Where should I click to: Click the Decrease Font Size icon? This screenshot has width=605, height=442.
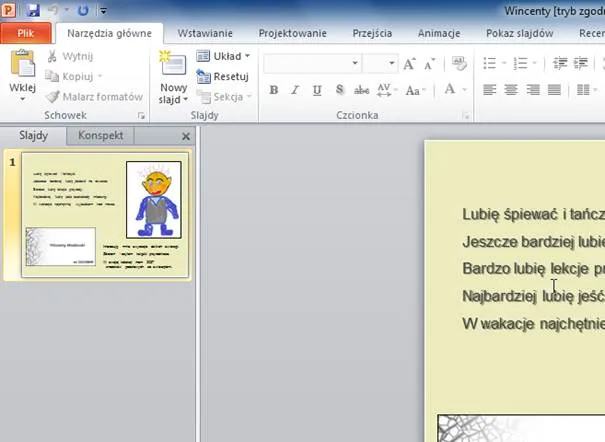429,64
